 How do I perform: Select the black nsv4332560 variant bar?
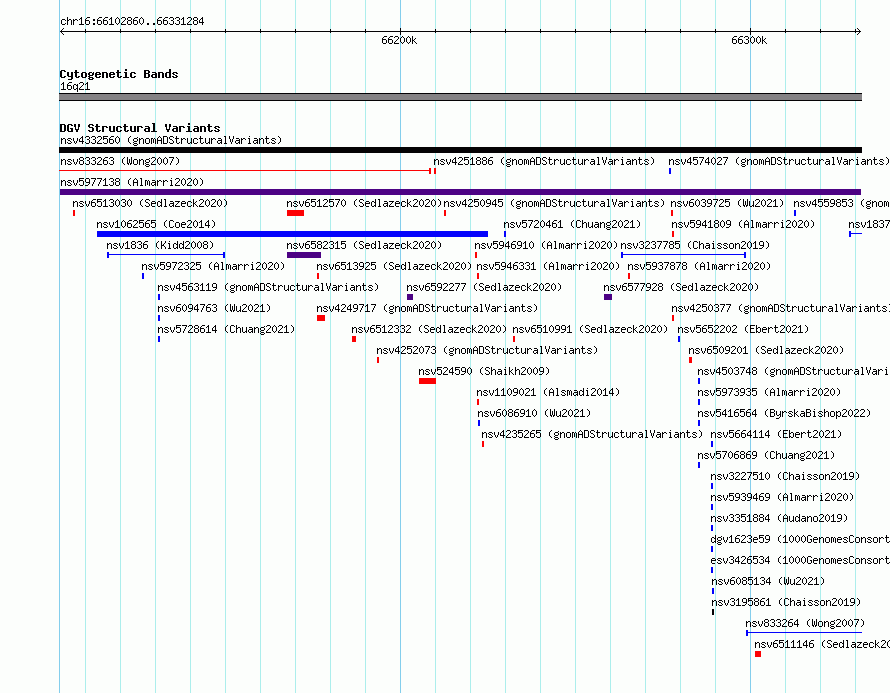pos(460,150)
